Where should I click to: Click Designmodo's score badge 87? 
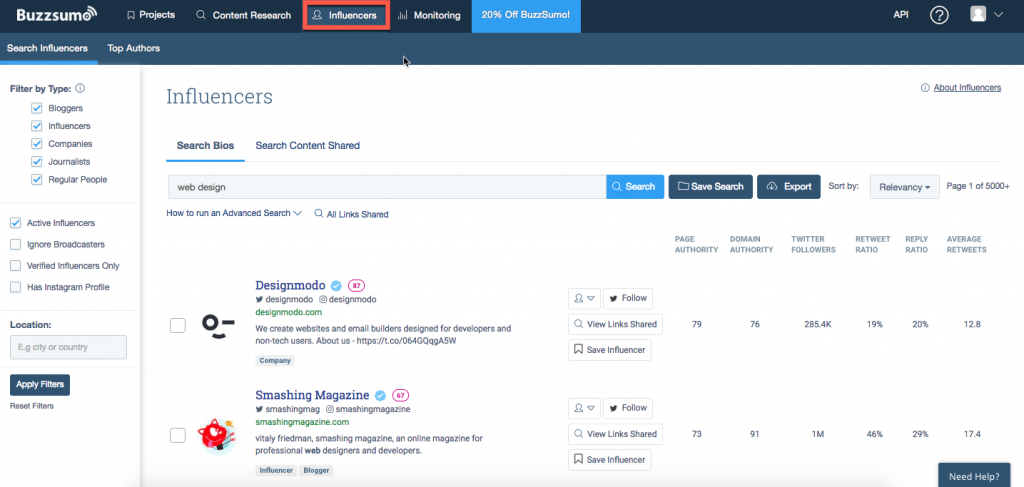356,285
